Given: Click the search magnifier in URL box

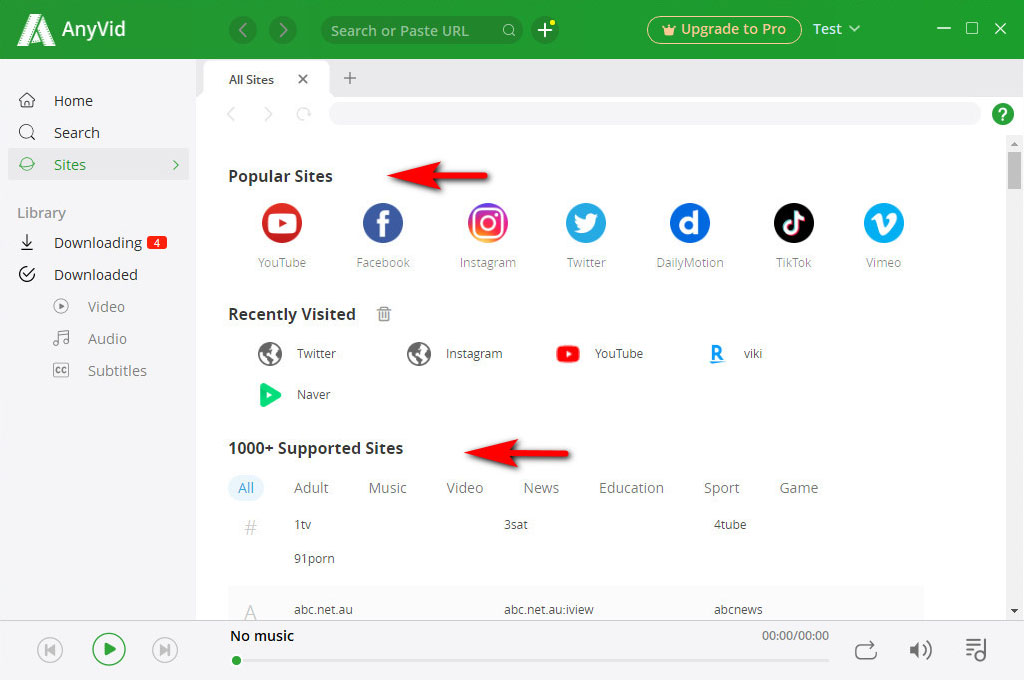Looking at the screenshot, I should pyautogui.click(x=509, y=31).
